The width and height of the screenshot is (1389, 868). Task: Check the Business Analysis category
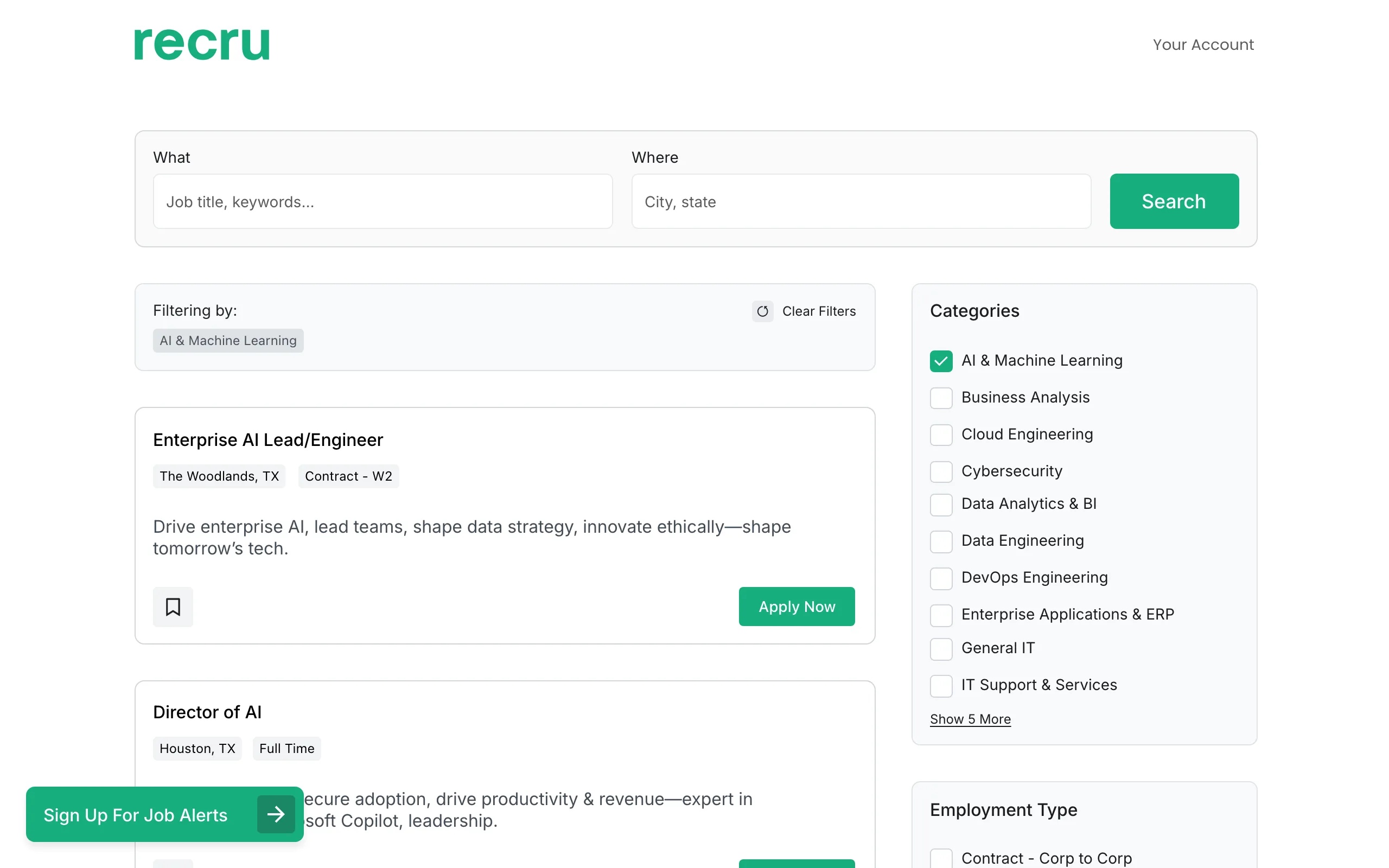pyautogui.click(x=941, y=398)
